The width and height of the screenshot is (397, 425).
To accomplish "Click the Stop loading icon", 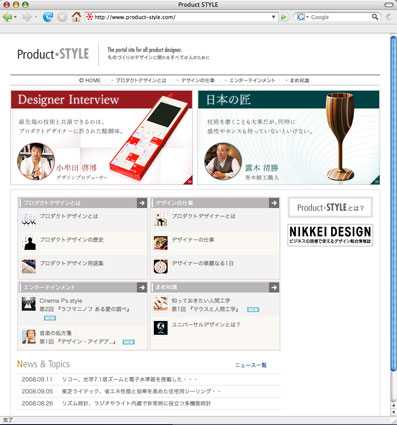I will pyautogui.click(x=62, y=17).
